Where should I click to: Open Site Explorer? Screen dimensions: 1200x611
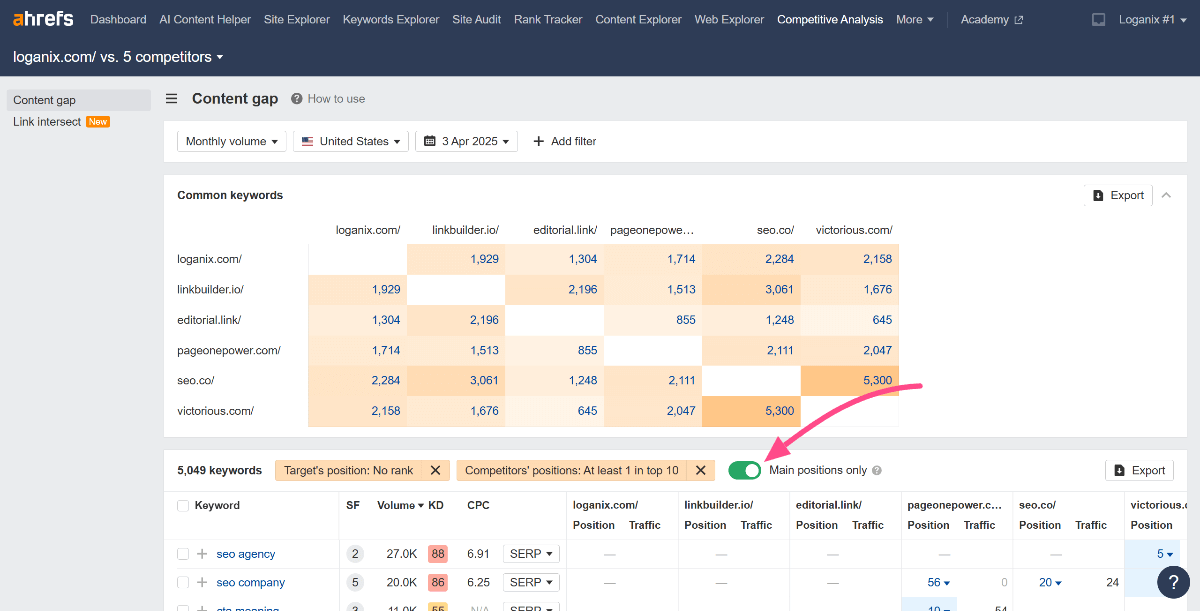pyautogui.click(x=297, y=19)
